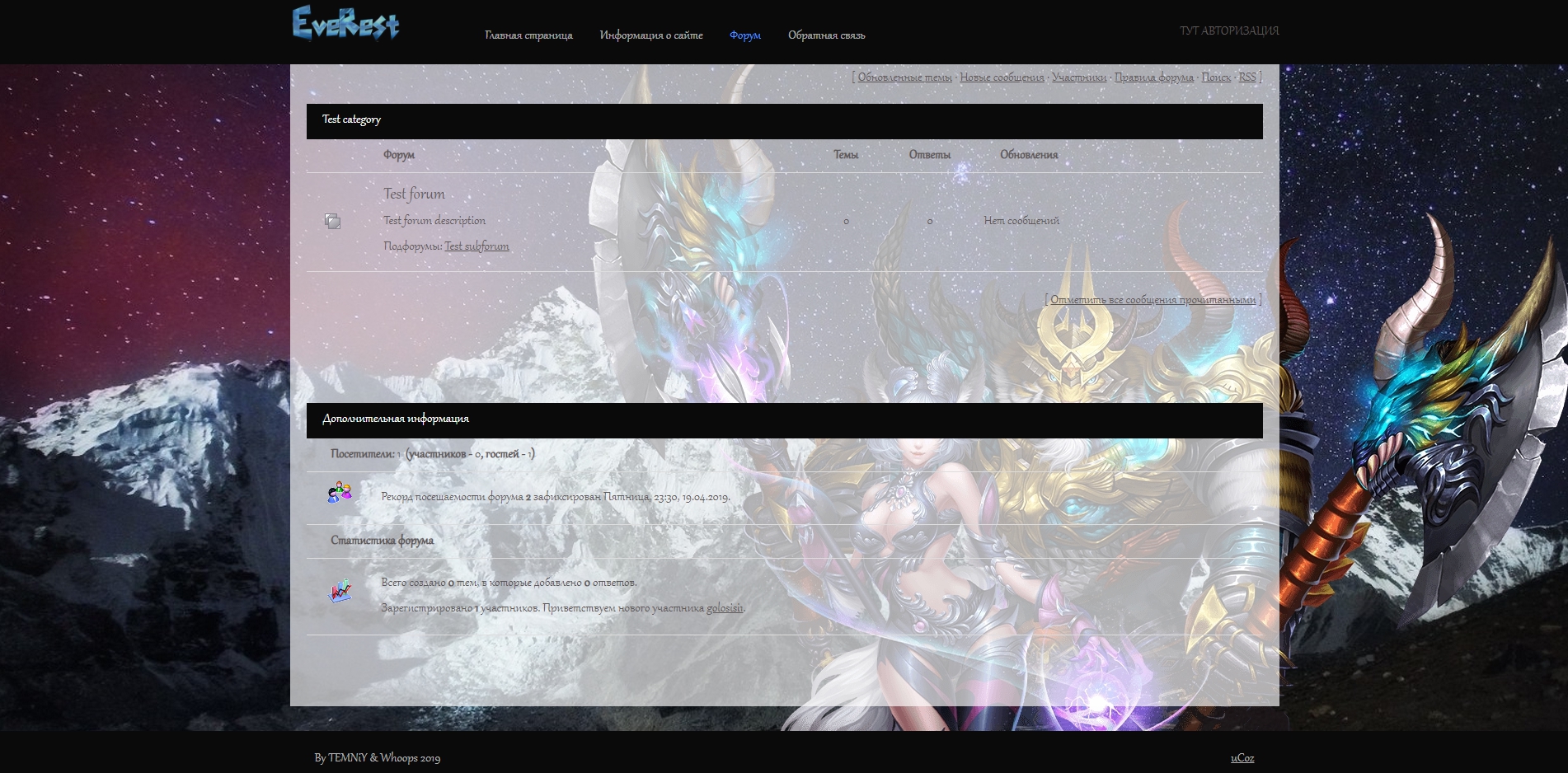Open the RSS feed link
This screenshot has height=773, width=1568.
click(x=1247, y=77)
